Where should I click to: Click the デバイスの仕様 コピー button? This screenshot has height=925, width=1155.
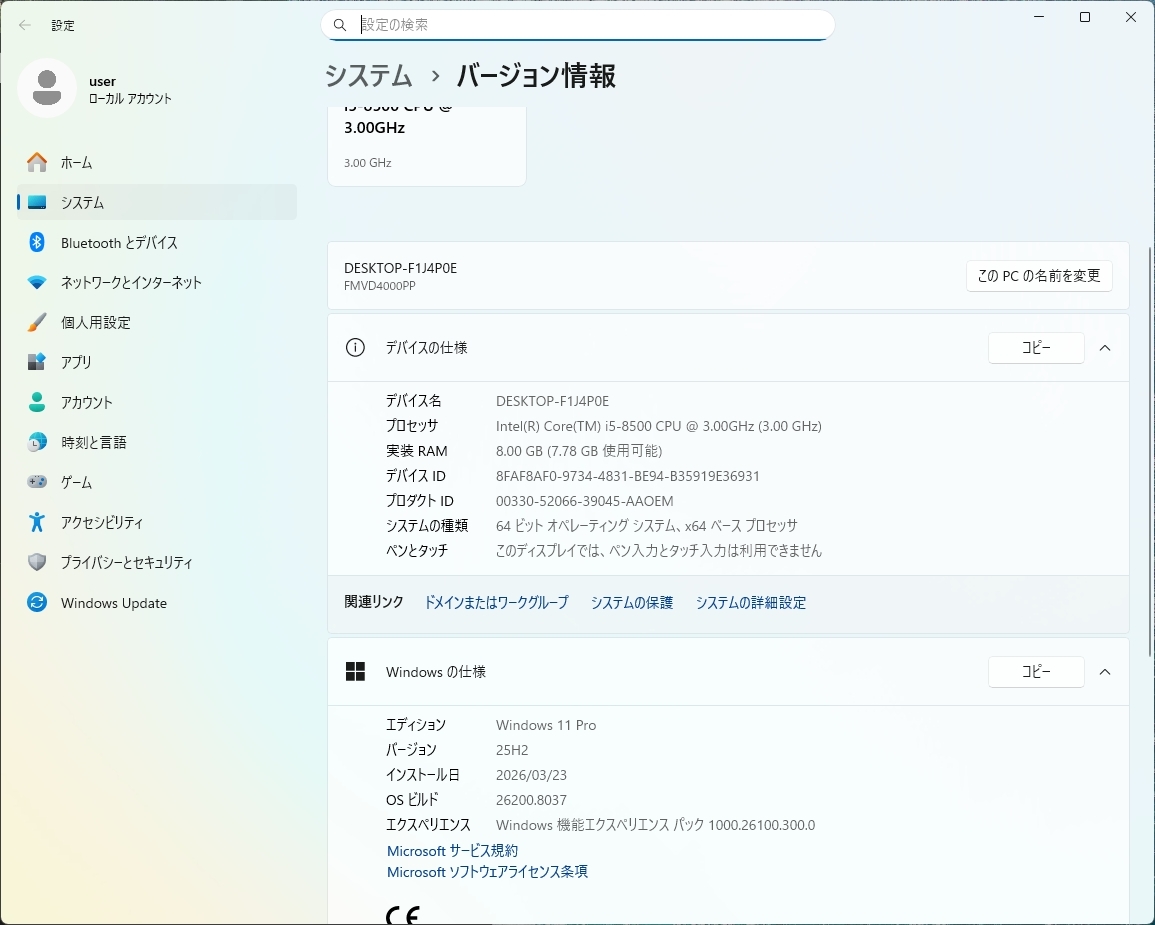coord(1036,348)
